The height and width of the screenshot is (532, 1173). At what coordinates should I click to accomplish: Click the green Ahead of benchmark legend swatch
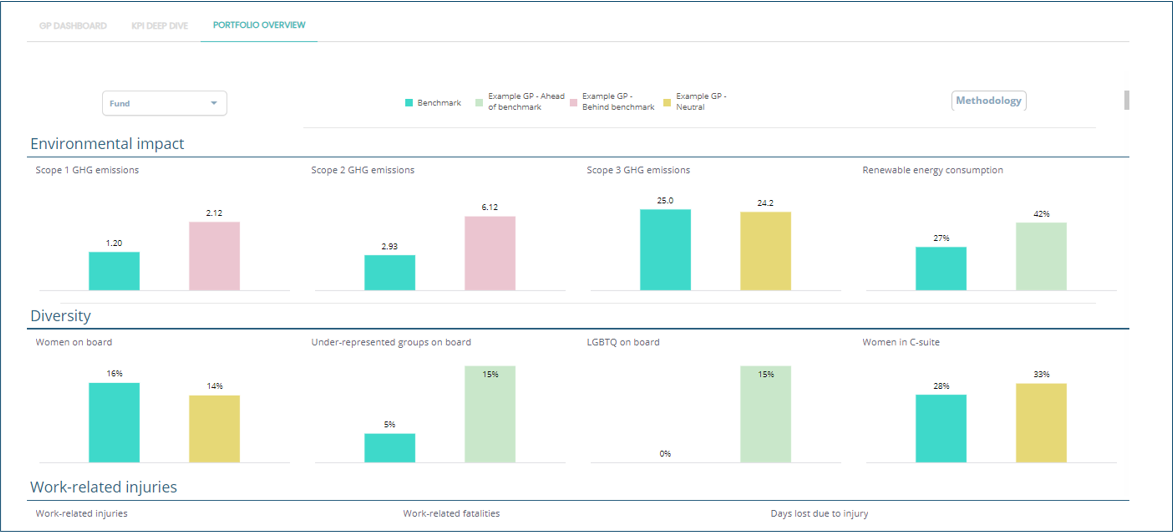(x=479, y=103)
